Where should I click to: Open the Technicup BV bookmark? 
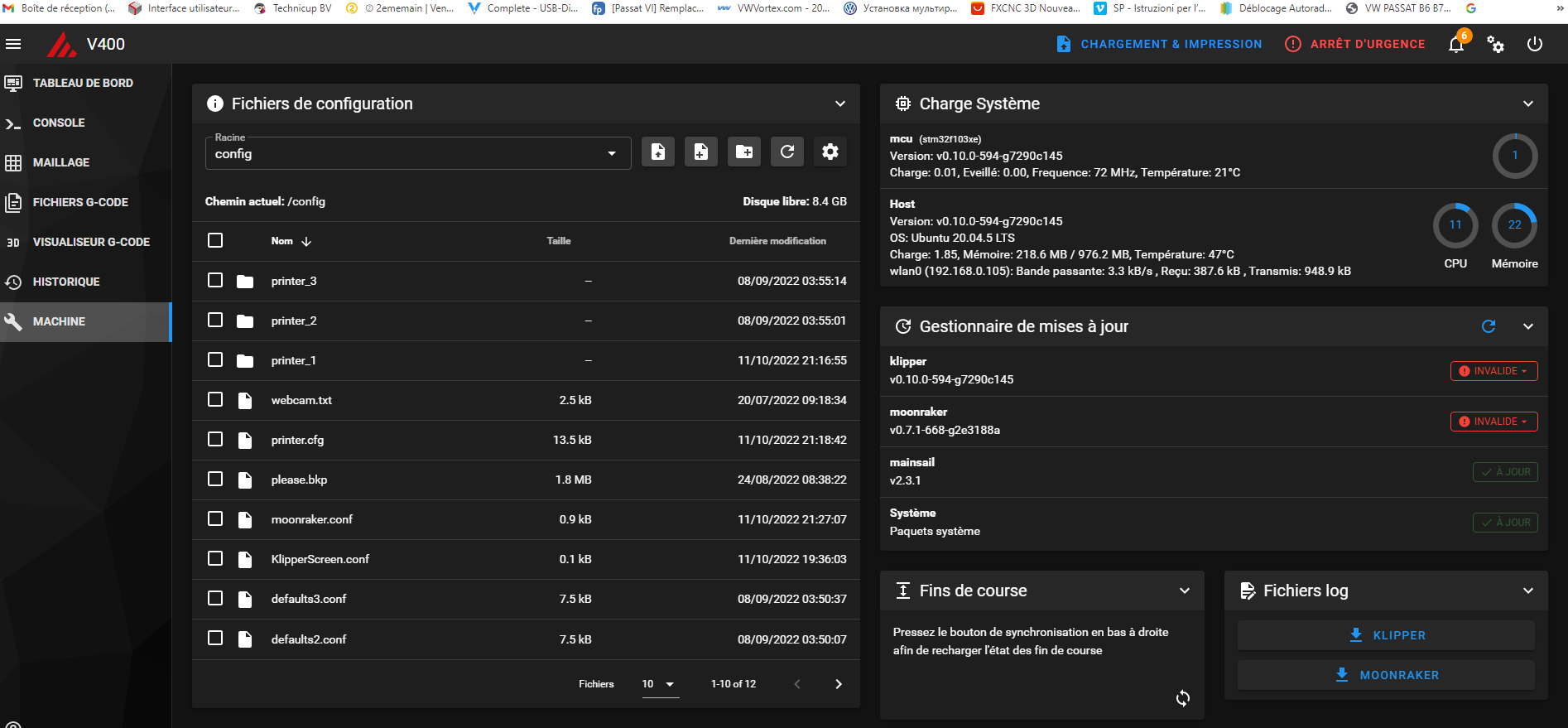click(x=292, y=8)
